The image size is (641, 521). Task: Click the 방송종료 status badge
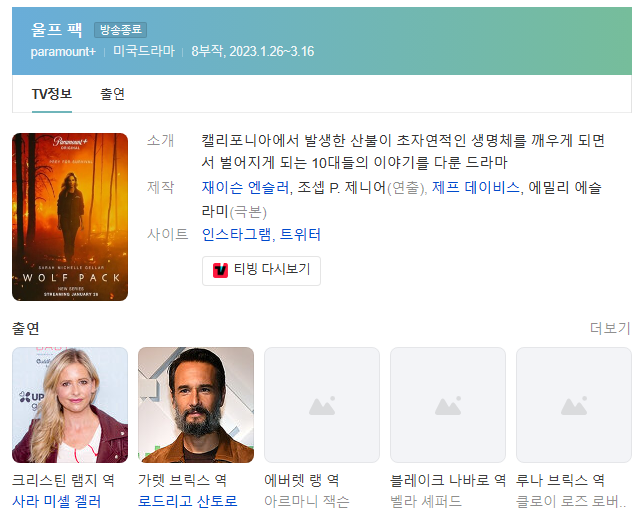pyautogui.click(x=121, y=30)
